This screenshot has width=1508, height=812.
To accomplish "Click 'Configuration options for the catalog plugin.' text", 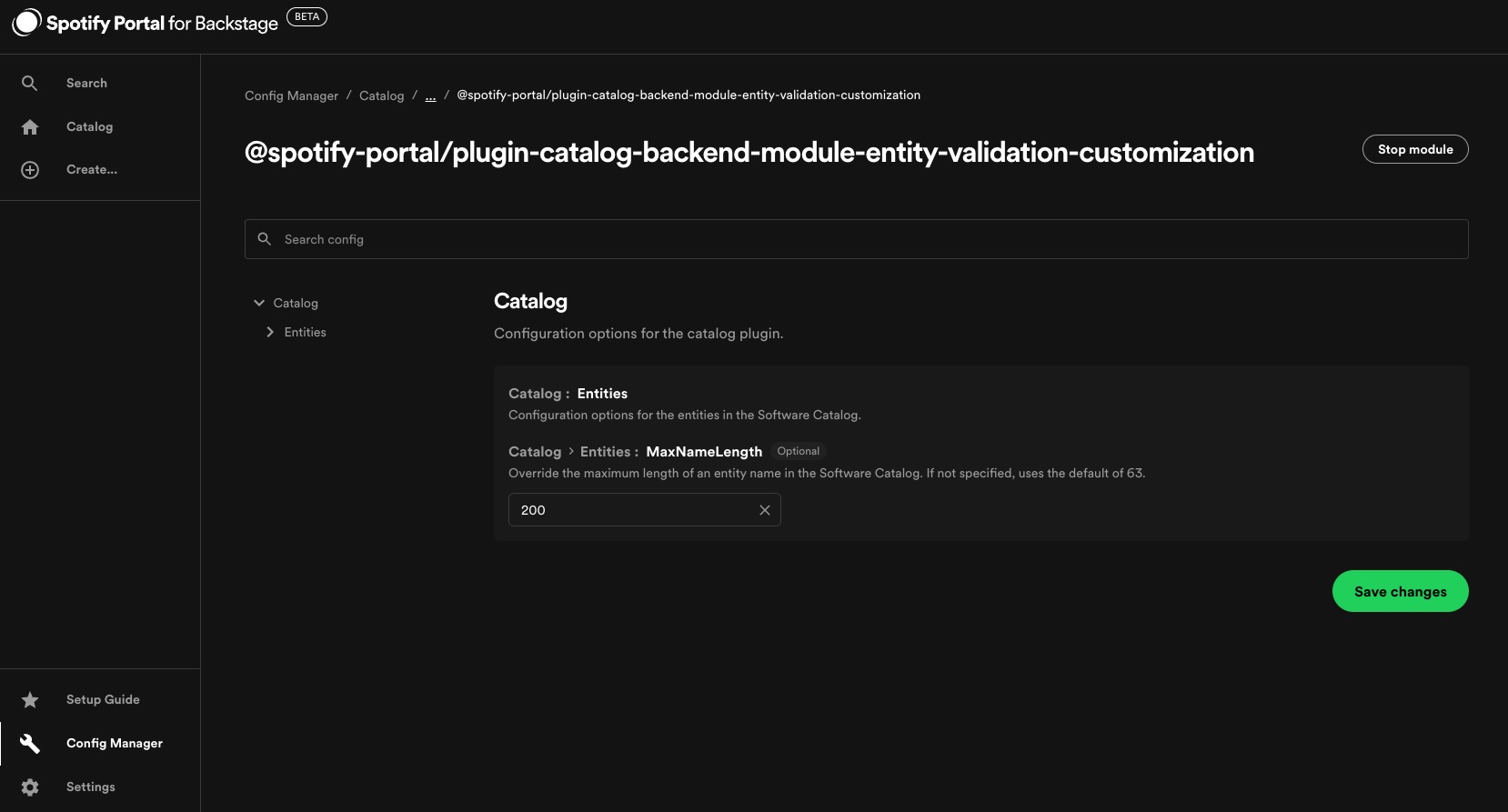I will pos(638,334).
